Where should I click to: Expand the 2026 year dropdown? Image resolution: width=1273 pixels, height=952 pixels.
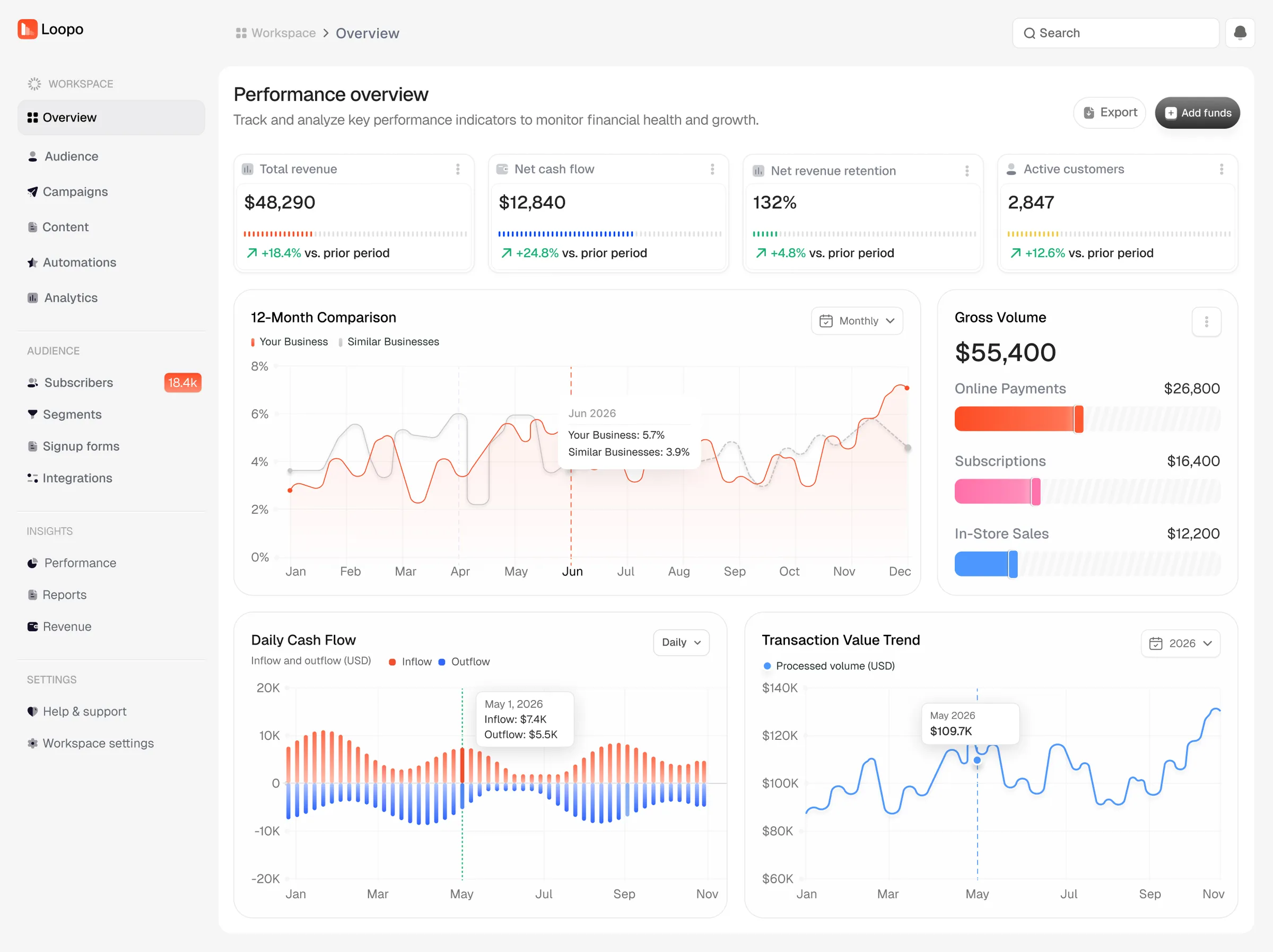(x=1180, y=643)
